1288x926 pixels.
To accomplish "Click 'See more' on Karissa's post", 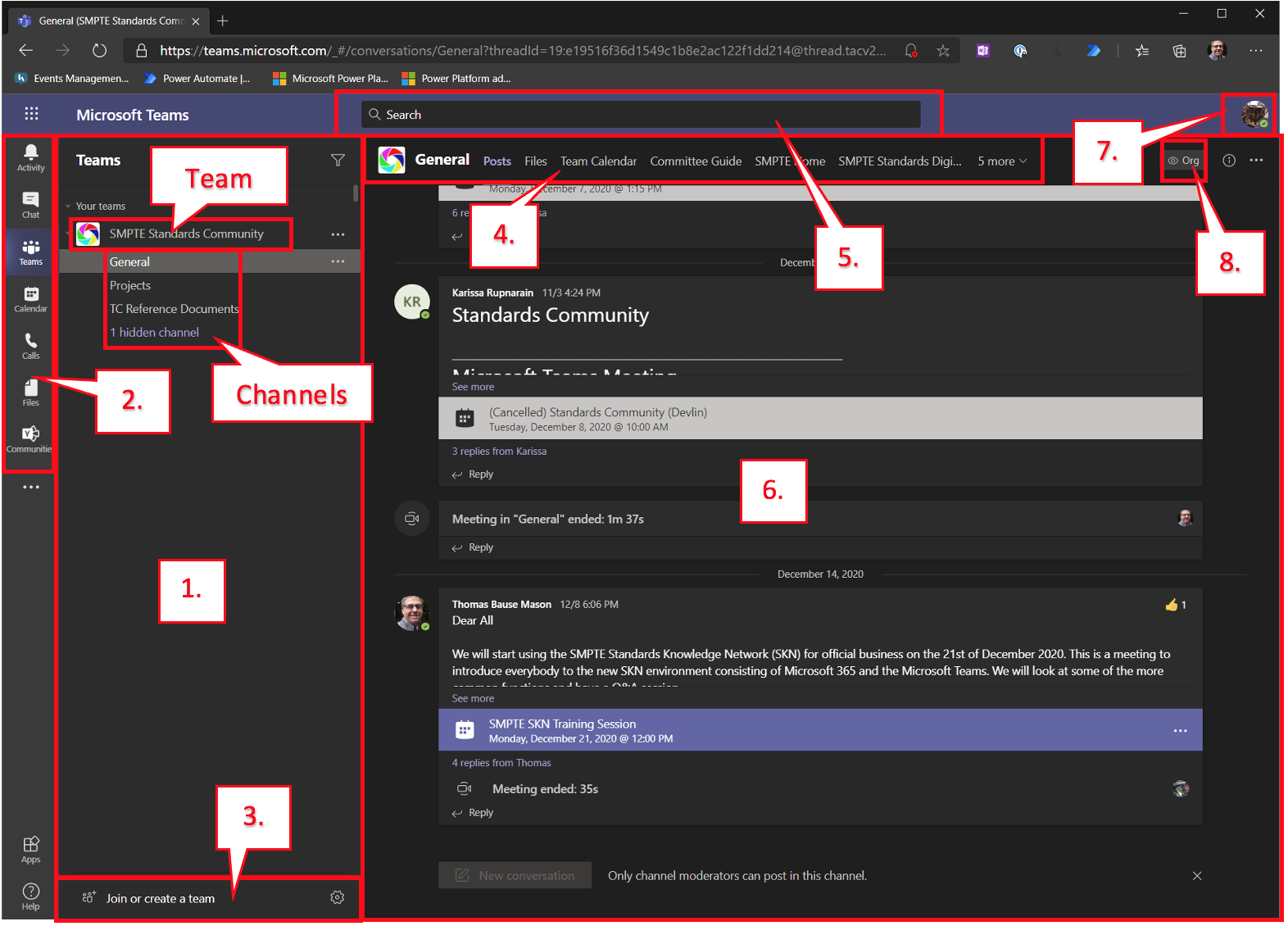I will (473, 387).
